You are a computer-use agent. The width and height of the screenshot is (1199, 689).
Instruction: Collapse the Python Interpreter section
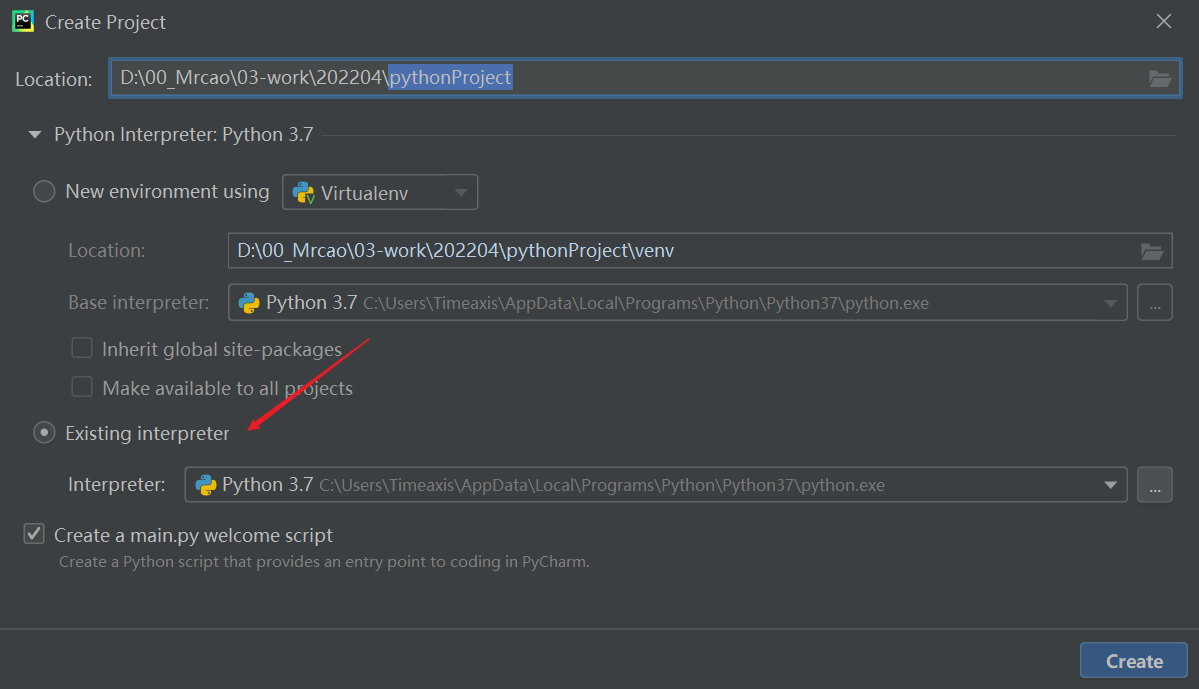tap(34, 135)
